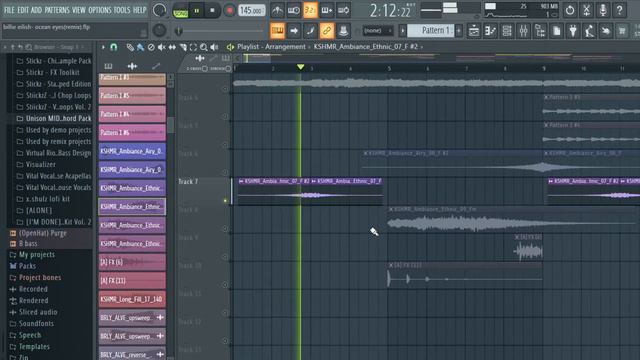Image resolution: width=640 pixels, height=360 pixels.
Task: Expand Stickz - FX Toolkit folder
Action: pos(48,72)
